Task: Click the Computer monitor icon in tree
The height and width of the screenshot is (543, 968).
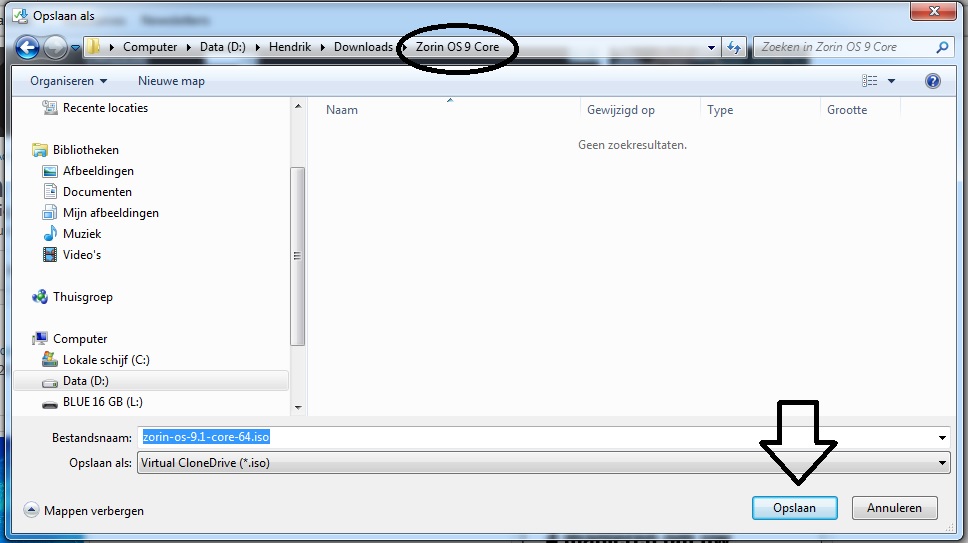Action: pos(40,338)
